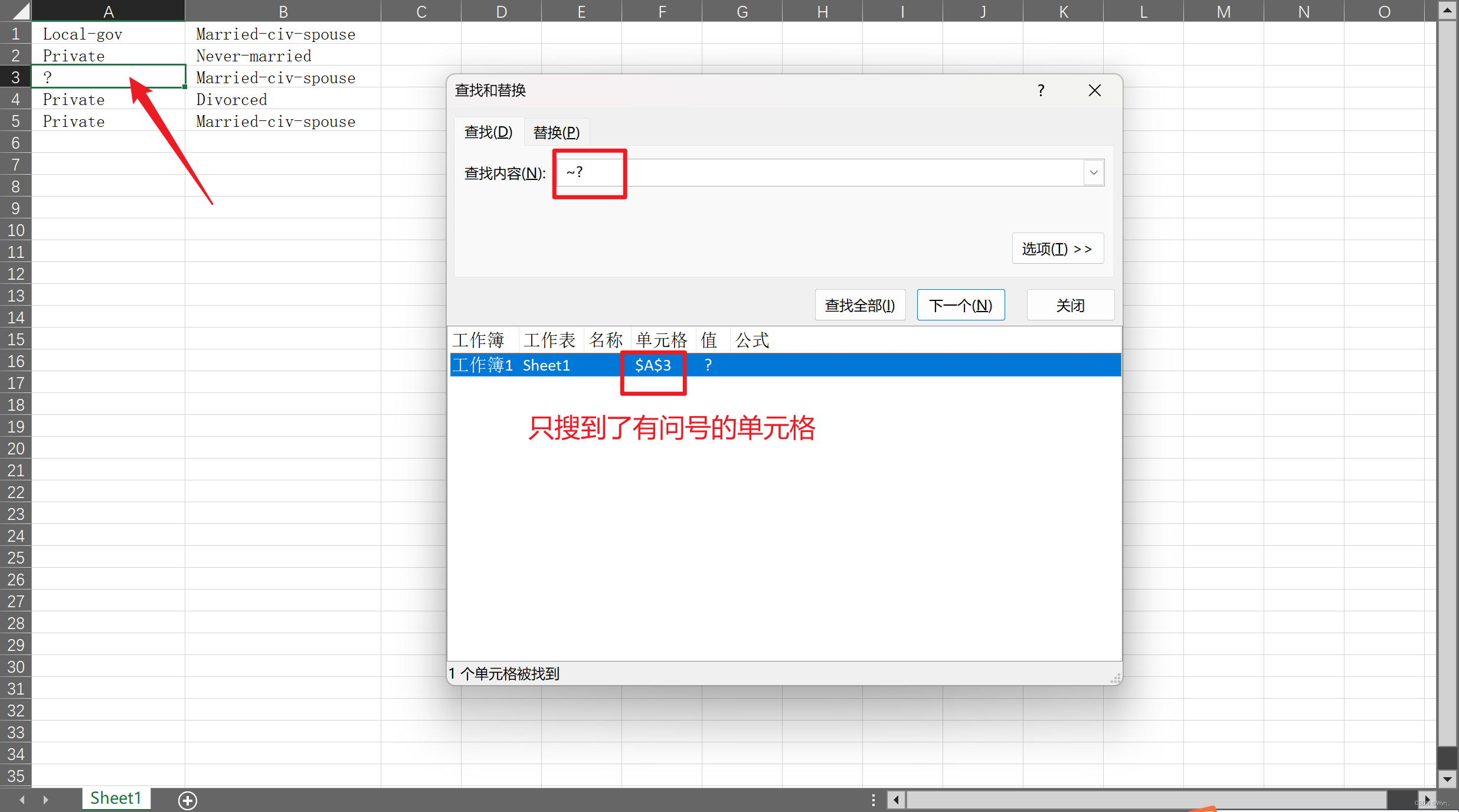
Task: Click the vertical scrollbar down arrow
Action: pyautogui.click(x=1447, y=779)
